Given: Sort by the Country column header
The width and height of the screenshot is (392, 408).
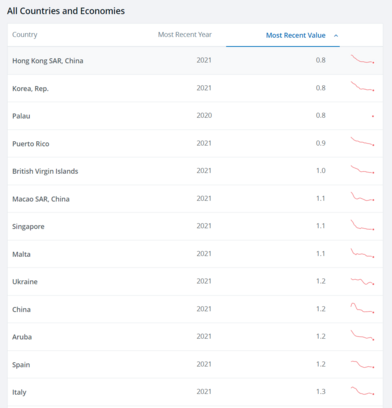Looking at the screenshot, I should coord(25,35).
